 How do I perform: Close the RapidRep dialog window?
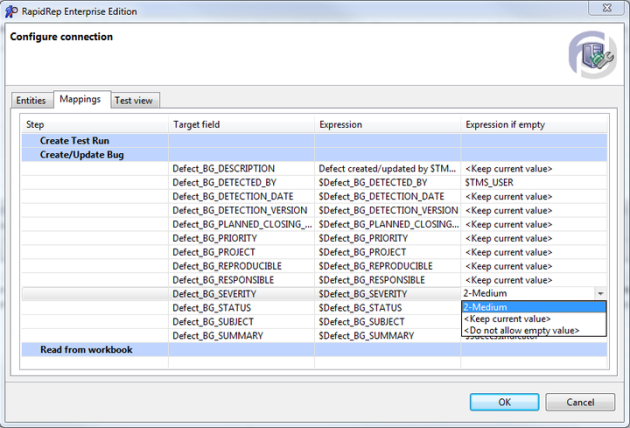tap(603, 9)
